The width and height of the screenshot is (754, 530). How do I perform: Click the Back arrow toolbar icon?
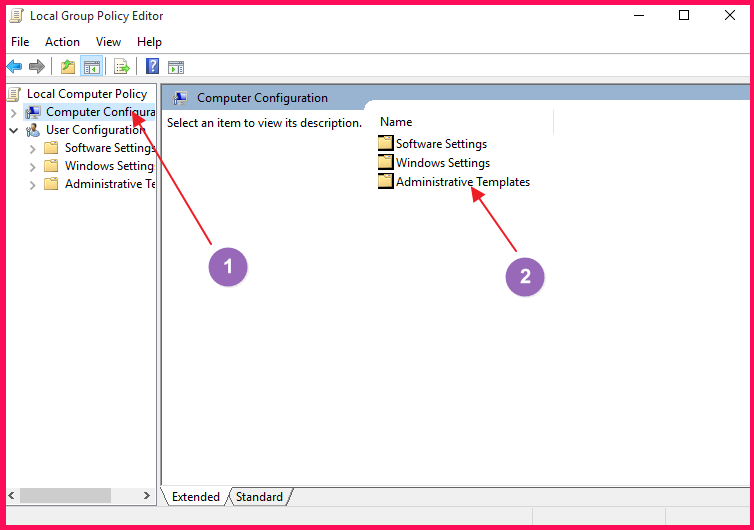[14, 67]
